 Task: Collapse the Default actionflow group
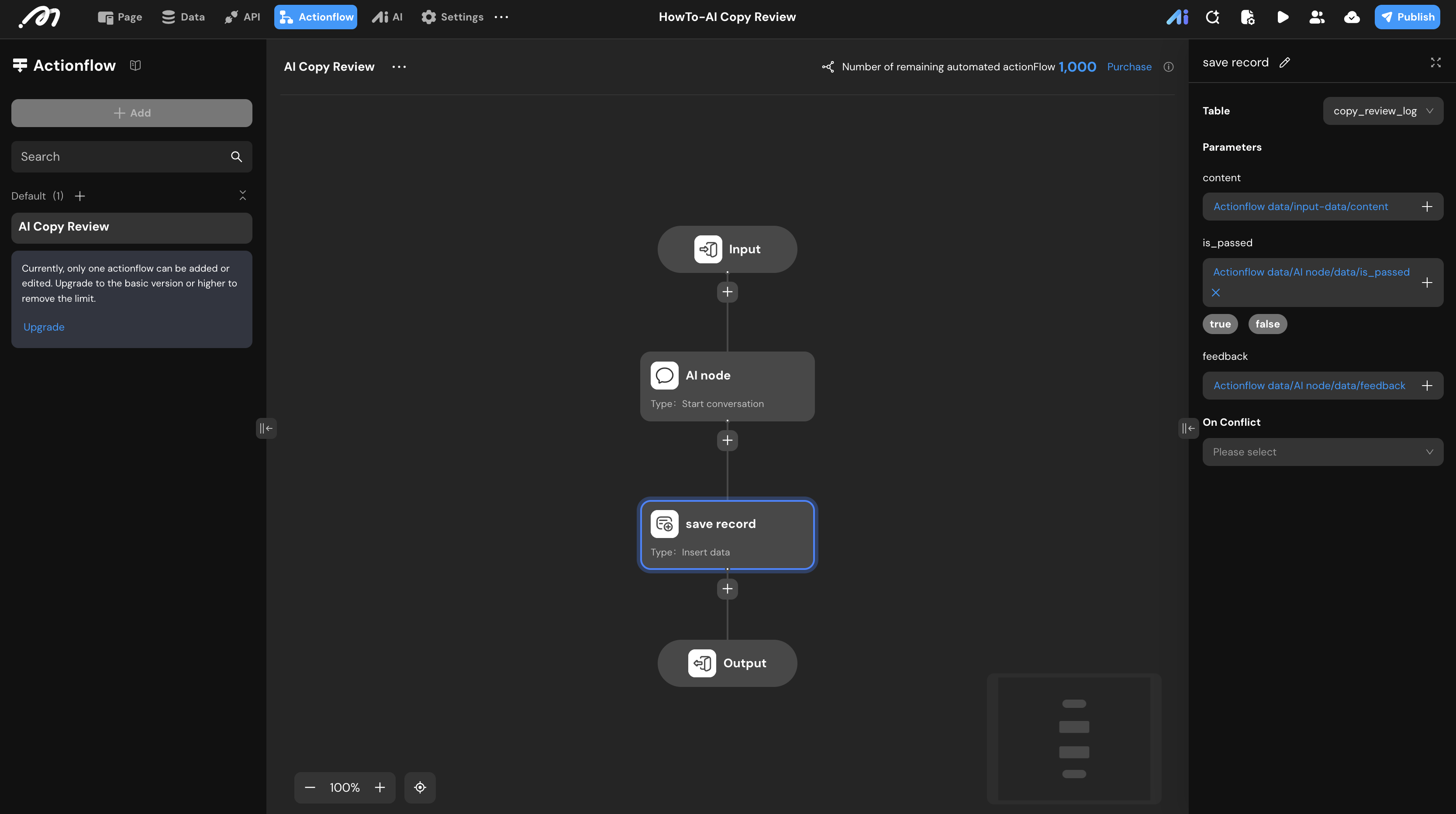242,196
